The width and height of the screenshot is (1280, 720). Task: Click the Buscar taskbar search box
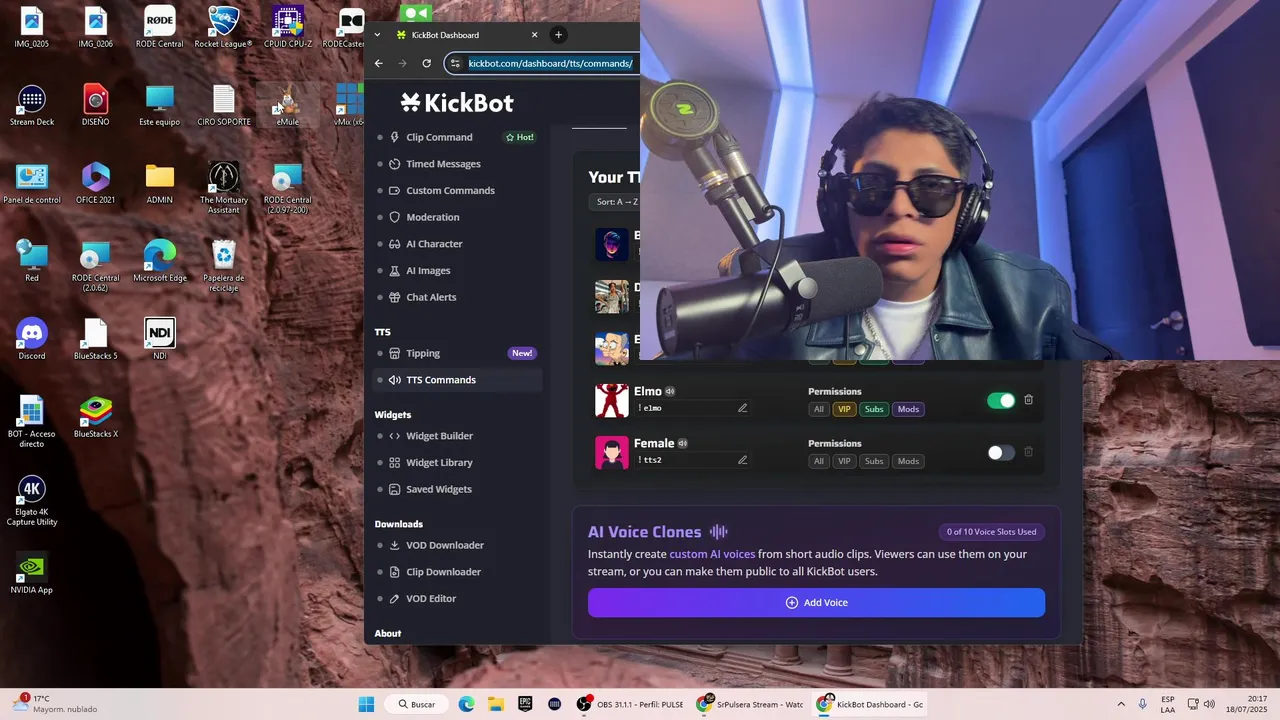click(x=416, y=704)
